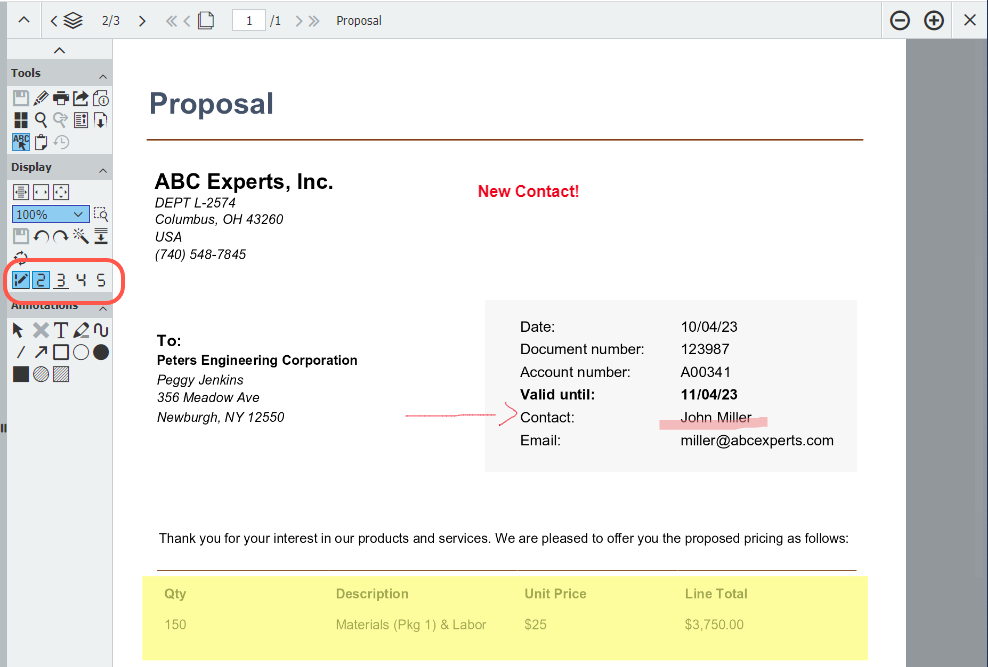This screenshot has height=667, width=988.
Task: Click the zoom out minus button
Action: coord(900,20)
